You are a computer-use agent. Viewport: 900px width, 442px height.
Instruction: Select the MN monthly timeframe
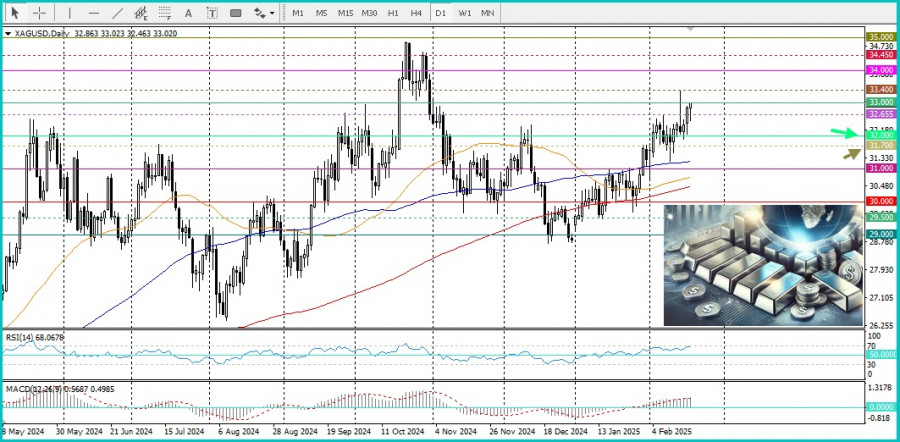(488, 13)
